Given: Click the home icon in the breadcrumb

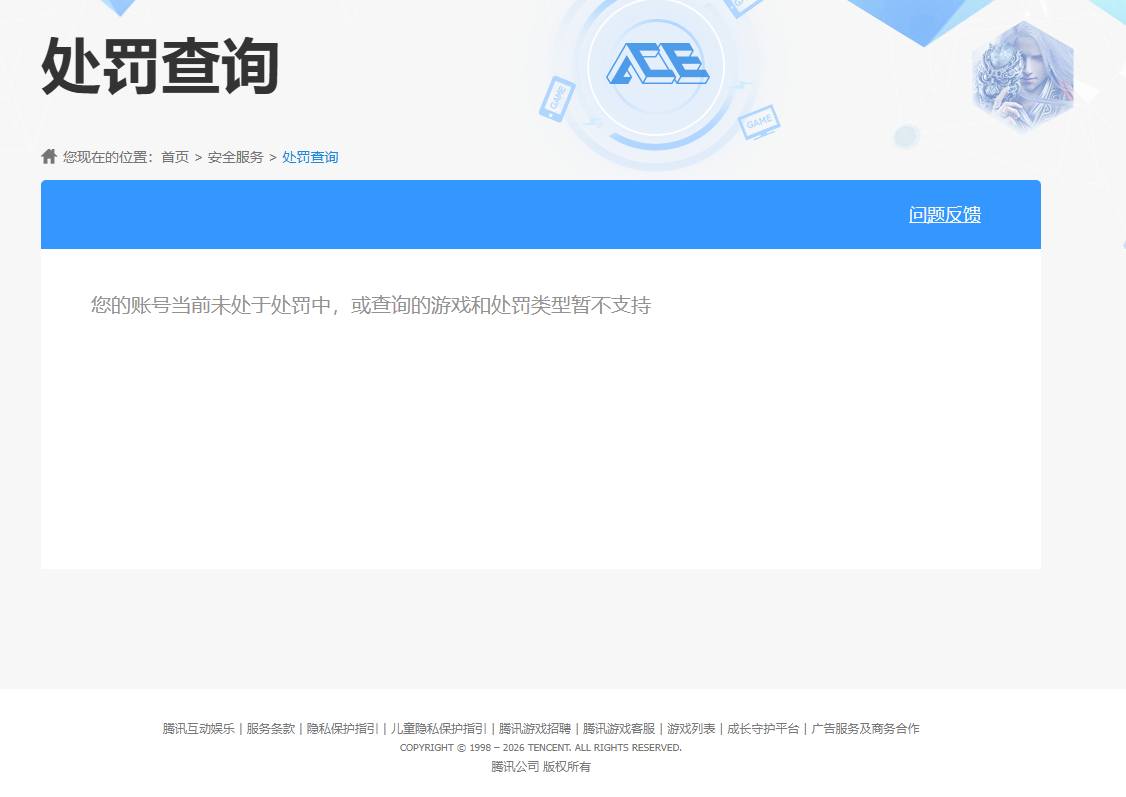Looking at the screenshot, I should 49,156.
